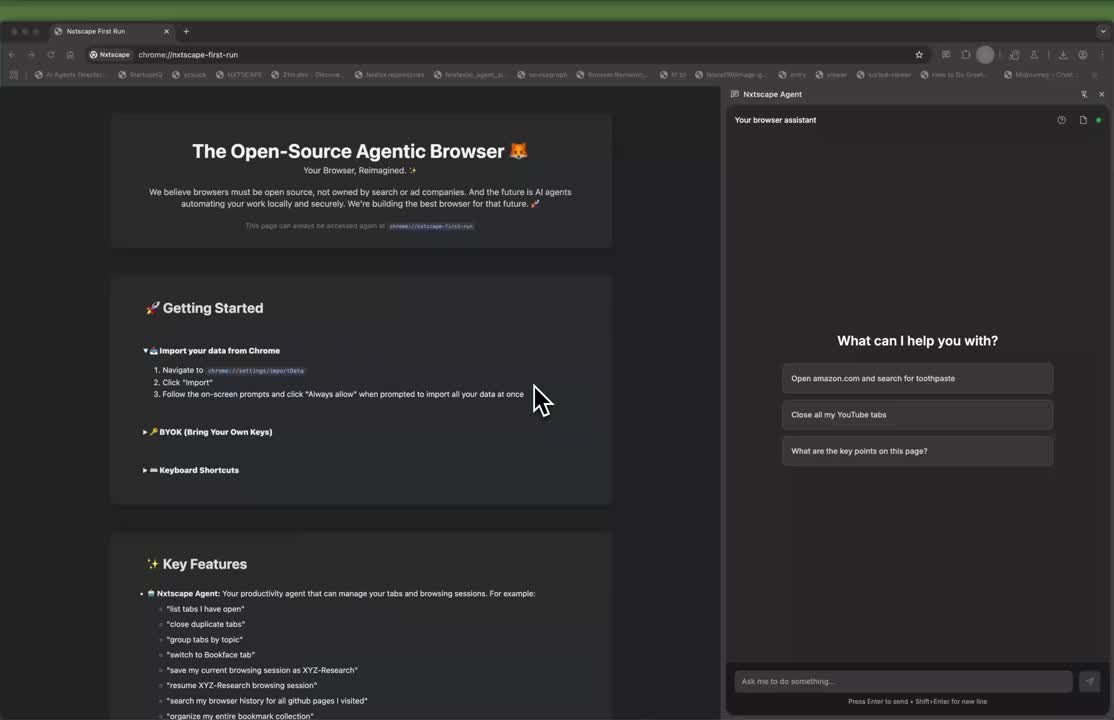Open the user profile icon

[x=1083, y=55]
